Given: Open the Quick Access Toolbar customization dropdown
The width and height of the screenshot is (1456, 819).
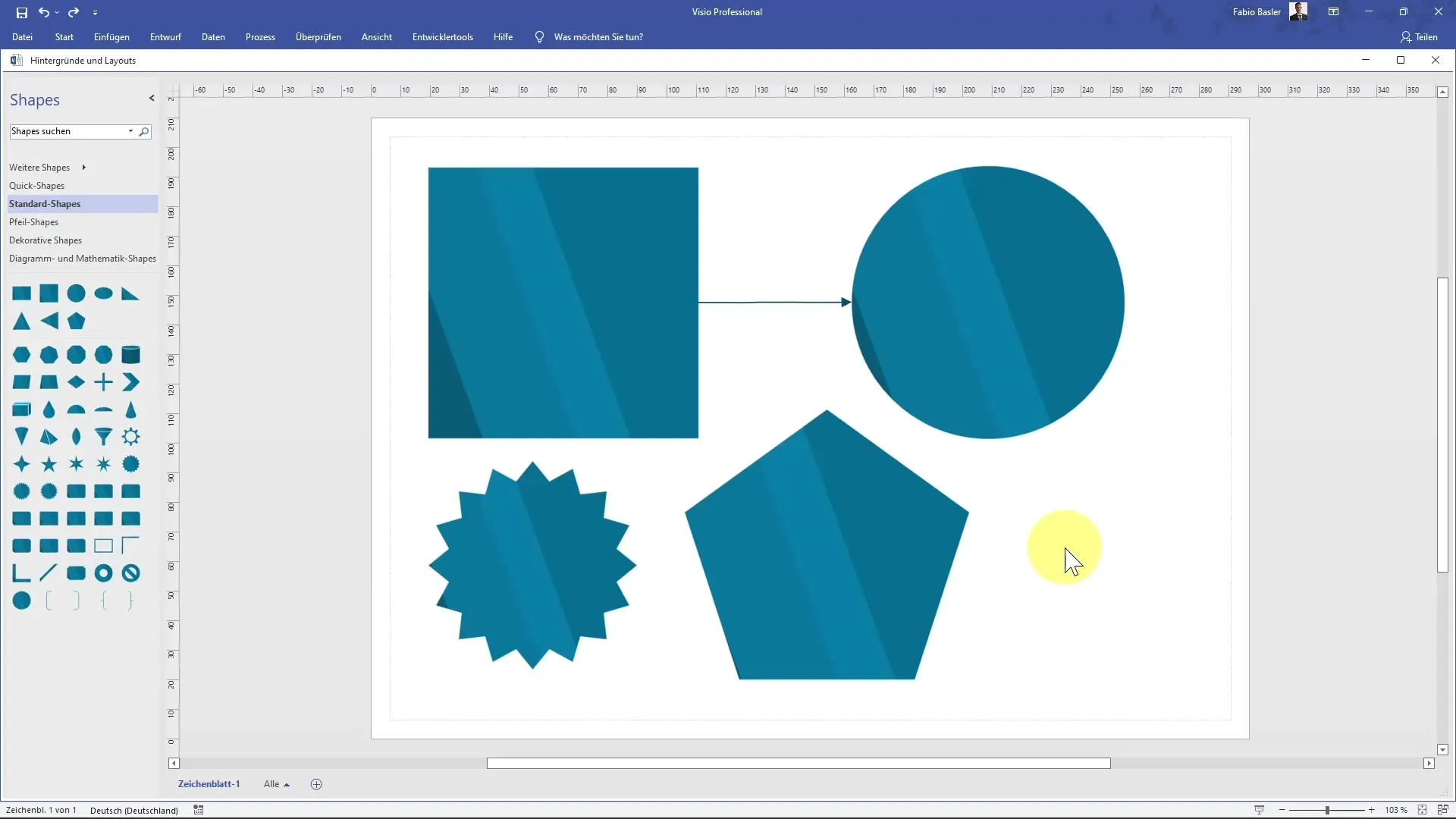Looking at the screenshot, I should (x=95, y=13).
